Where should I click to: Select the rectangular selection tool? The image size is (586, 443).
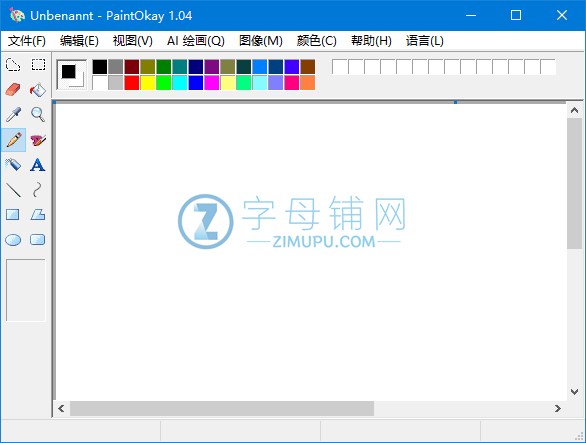[38, 65]
